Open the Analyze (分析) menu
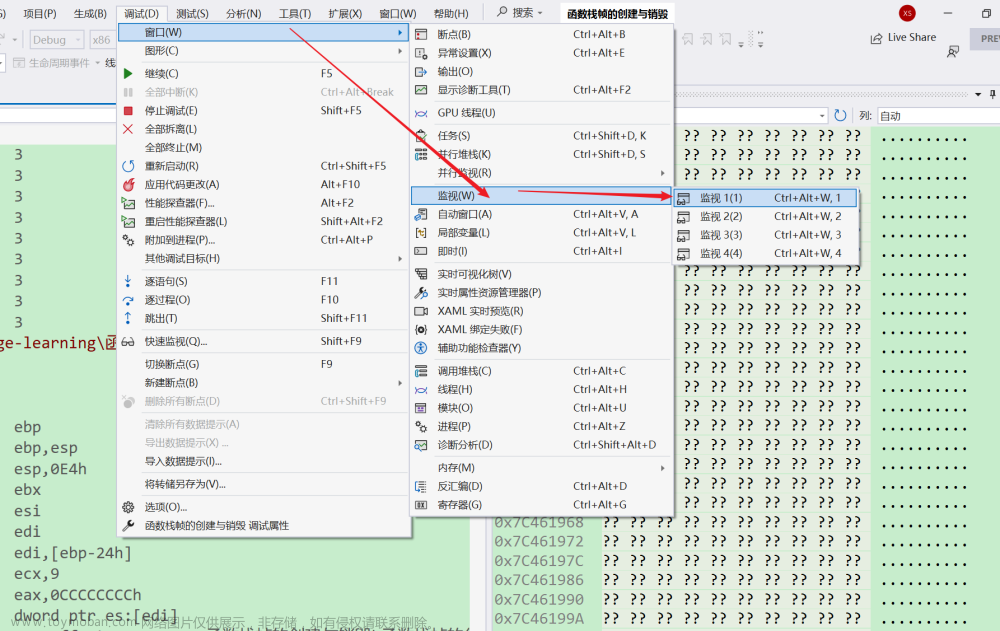Viewport: 1000px width, 631px height. pyautogui.click(x=244, y=13)
